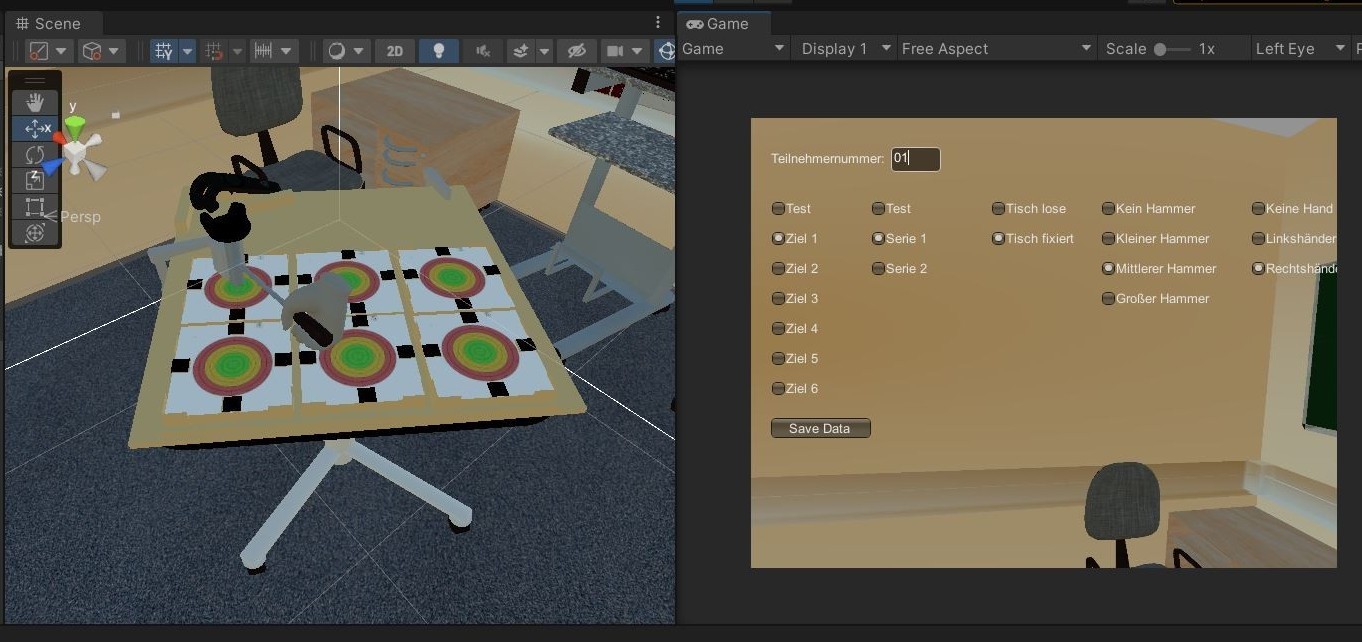Click the Teilnehmernummer input field

pyautogui.click(x=915, y=159)
